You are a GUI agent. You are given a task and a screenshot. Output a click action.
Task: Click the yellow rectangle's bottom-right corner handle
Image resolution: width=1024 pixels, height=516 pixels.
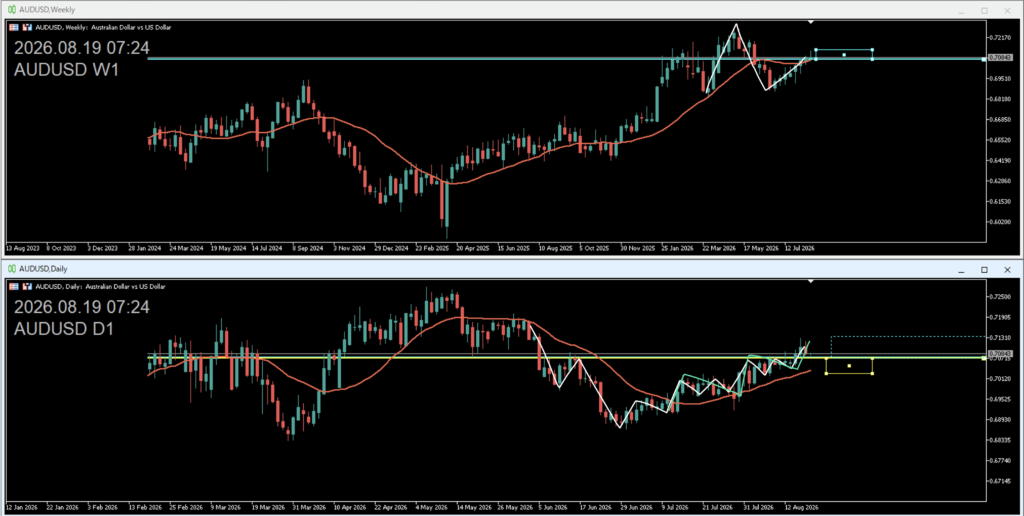click(x=872, y=374)
